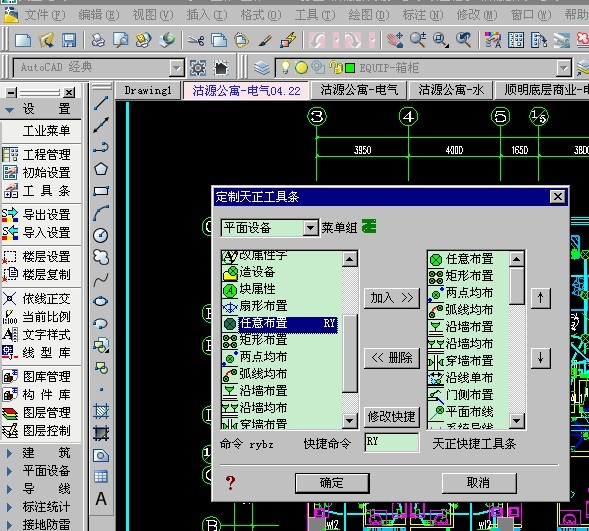Click the red question mark help icon
Screen dimensions: 589x531
pos(230,483)
